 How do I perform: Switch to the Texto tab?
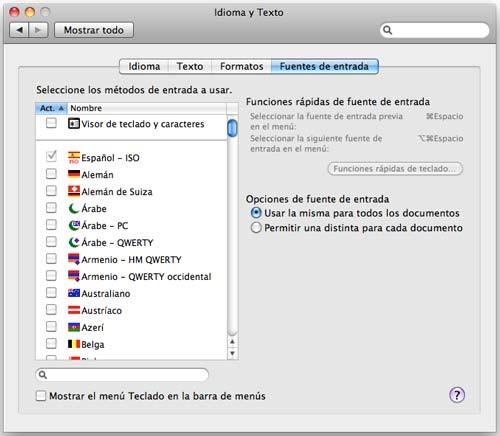pyautogui.click(x=190, y=66)
